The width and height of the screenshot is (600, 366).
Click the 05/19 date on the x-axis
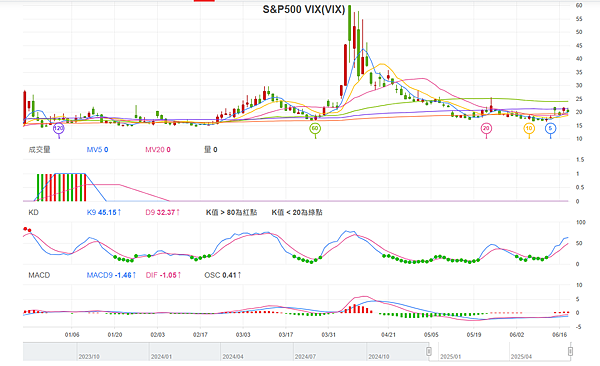click(474, 335)
